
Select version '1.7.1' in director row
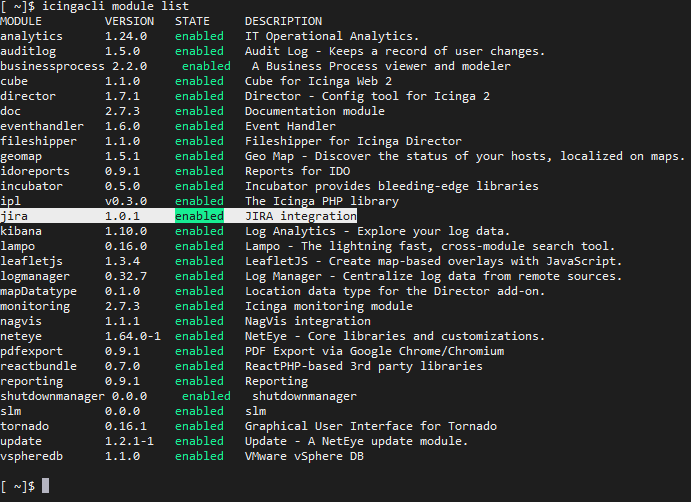coord(123,96)
